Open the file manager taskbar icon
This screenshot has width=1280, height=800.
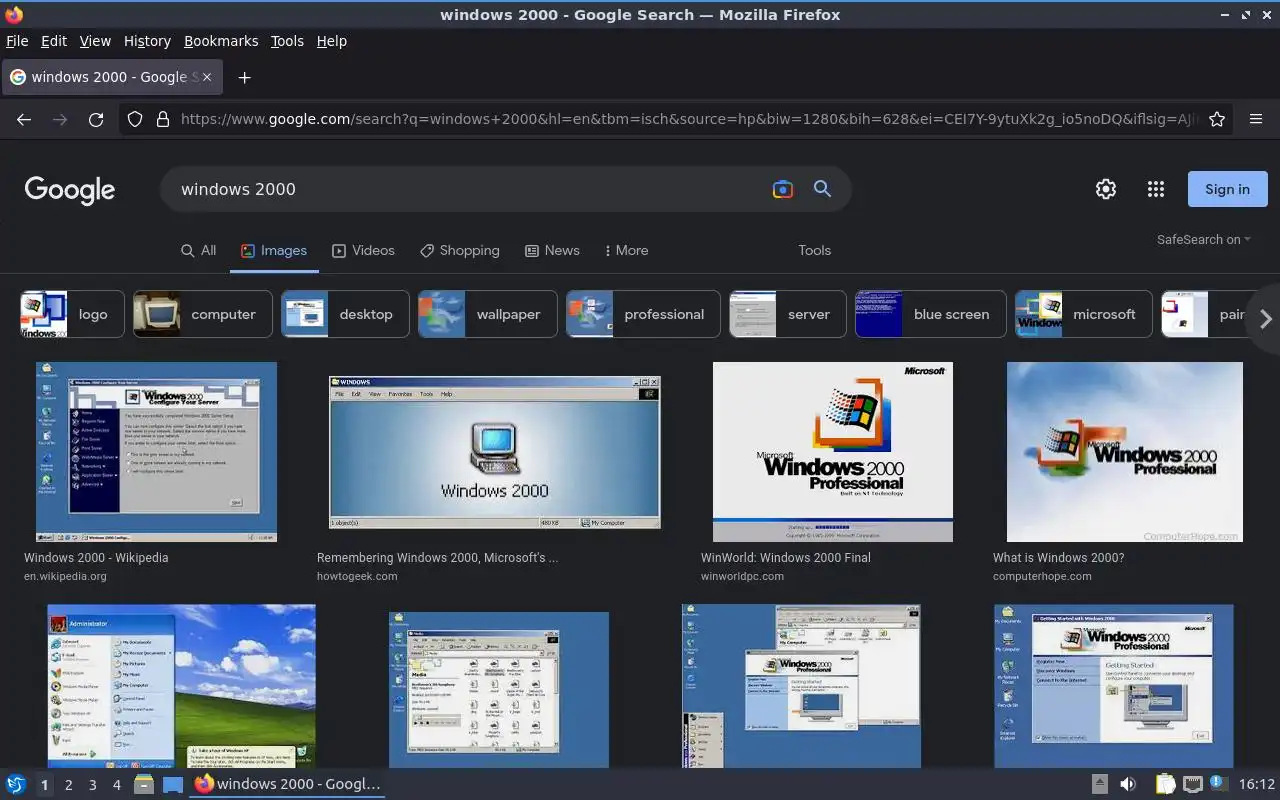pyautogui.click(x=144, y=784)
